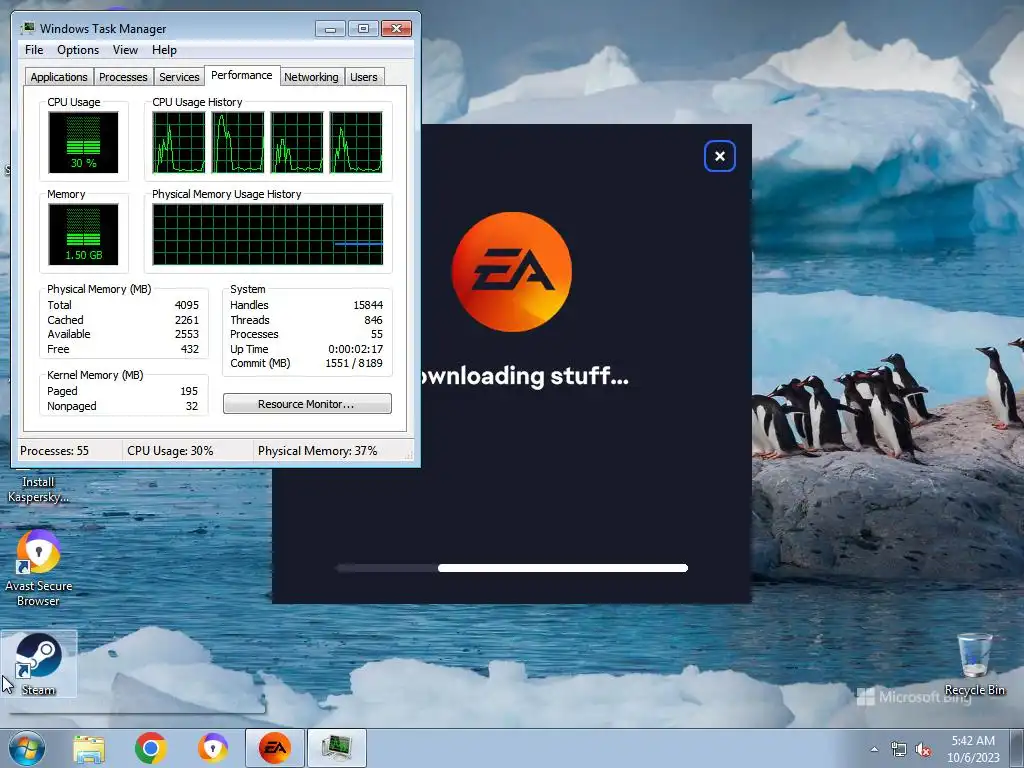Click the Resource Monitor button
Image resolution: width=1024 pixels, height=768 pixels.
coord(307,404)
